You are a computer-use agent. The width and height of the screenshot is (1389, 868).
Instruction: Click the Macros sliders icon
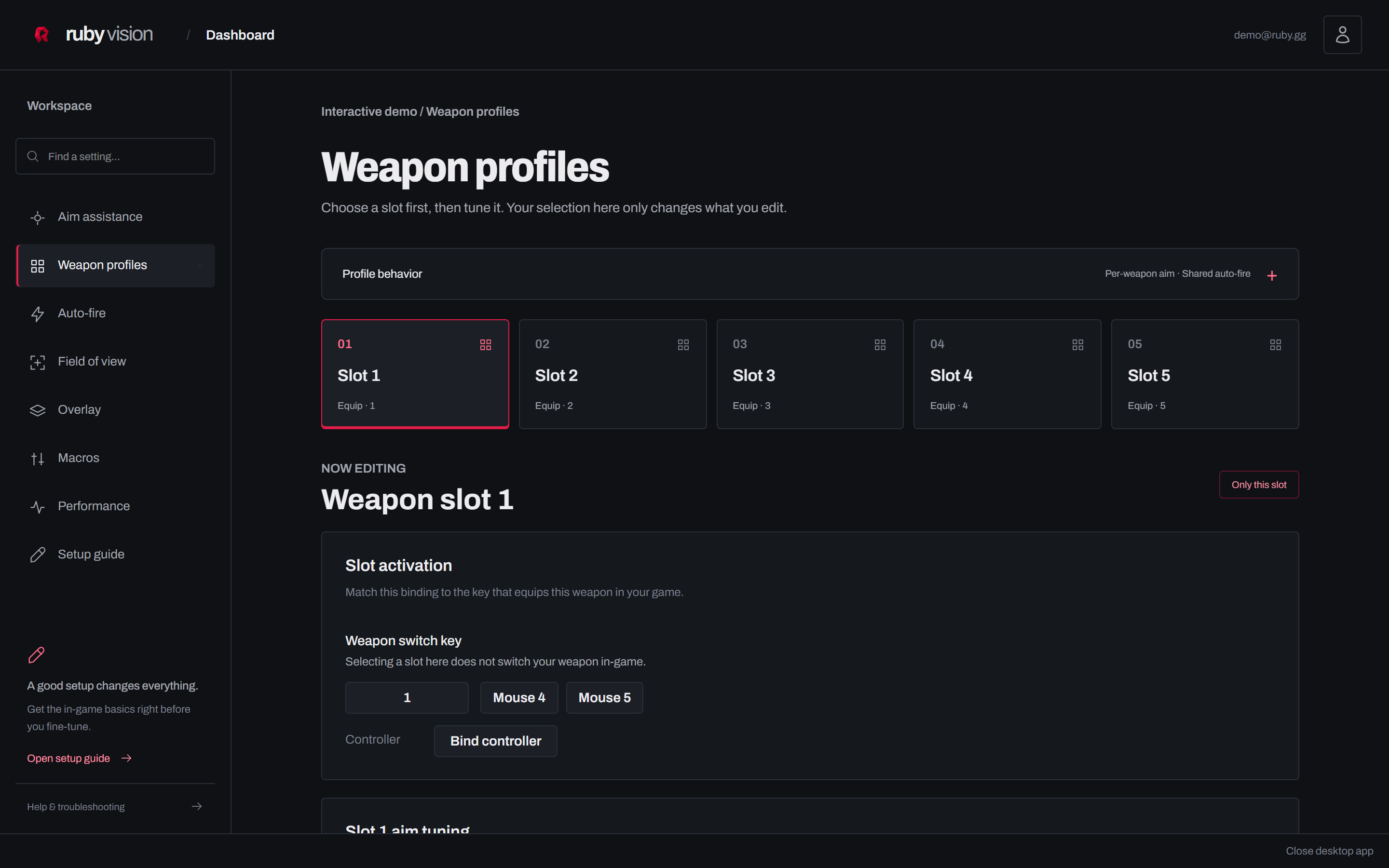point(37,459)
